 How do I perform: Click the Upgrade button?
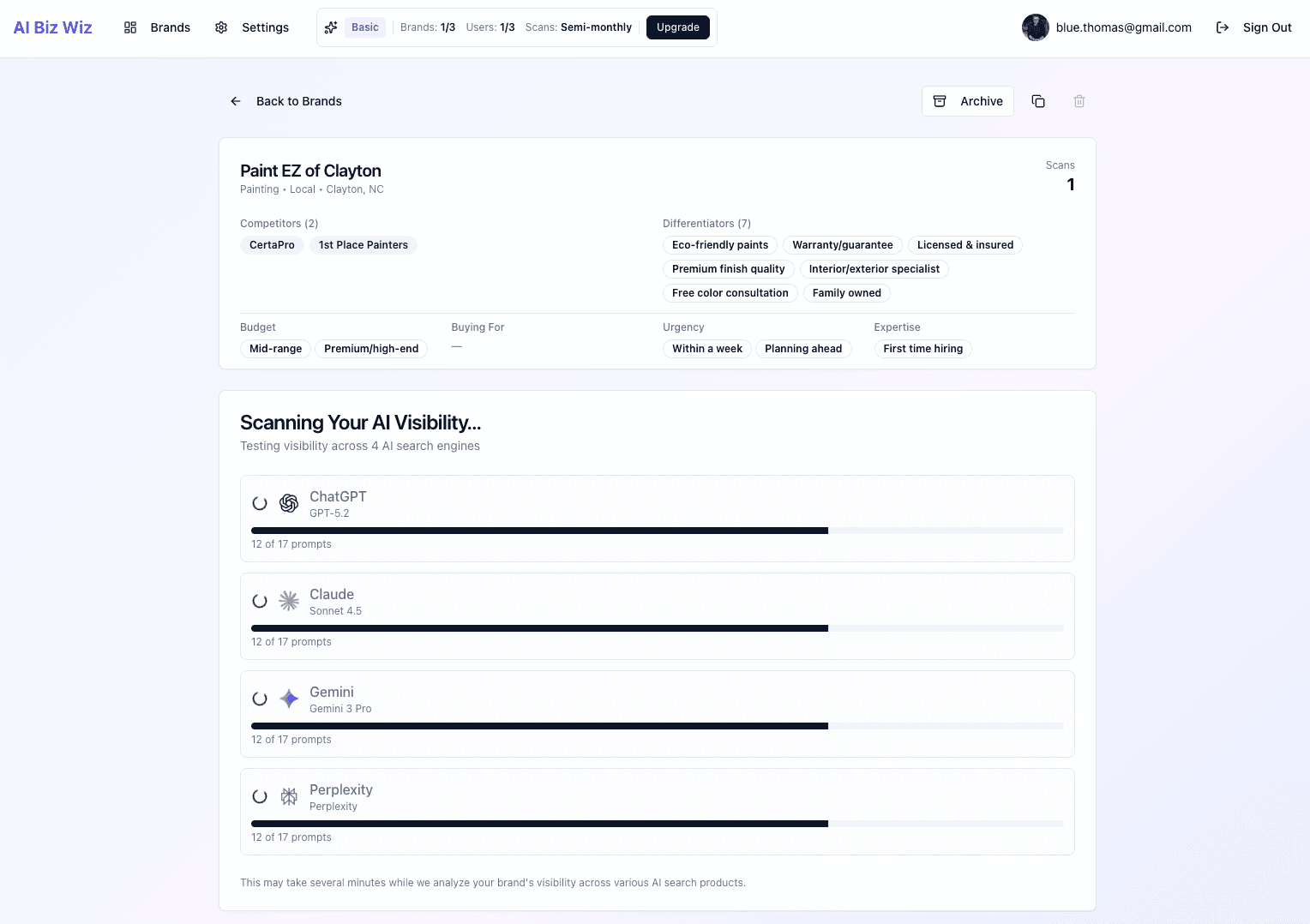[677, 27]
